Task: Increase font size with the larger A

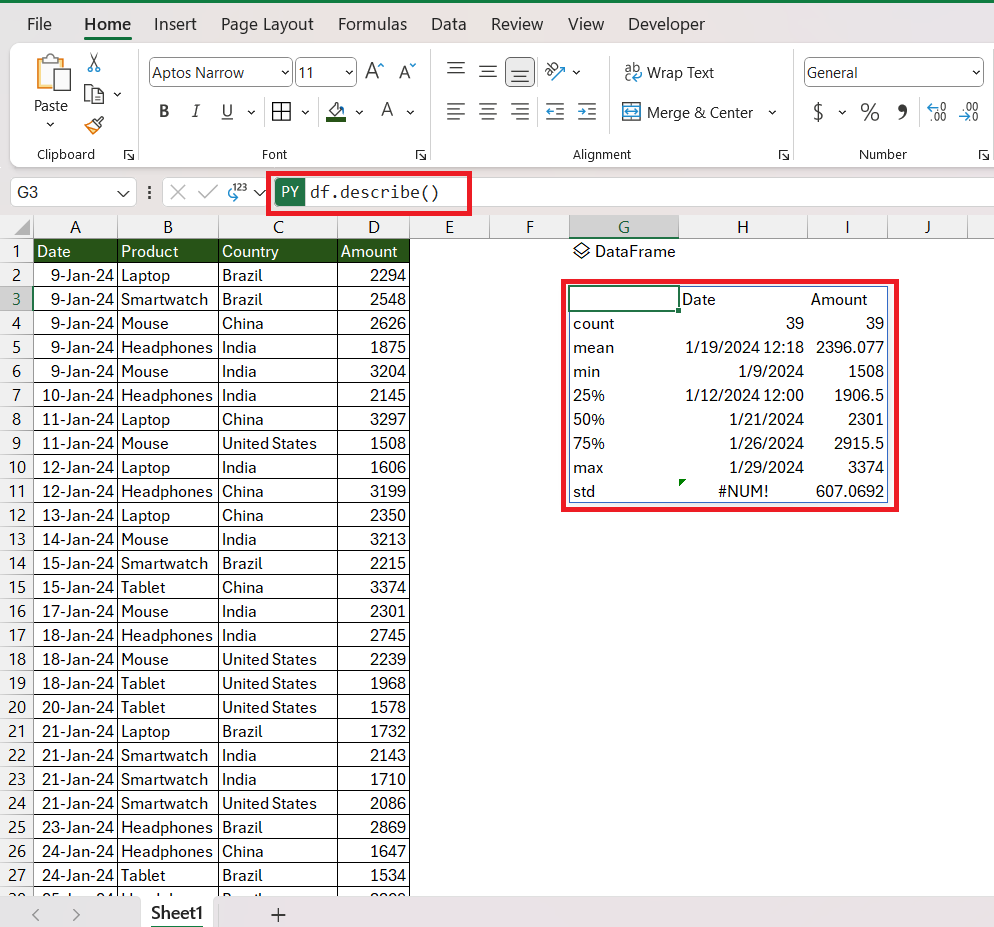Action: (375, 72)
